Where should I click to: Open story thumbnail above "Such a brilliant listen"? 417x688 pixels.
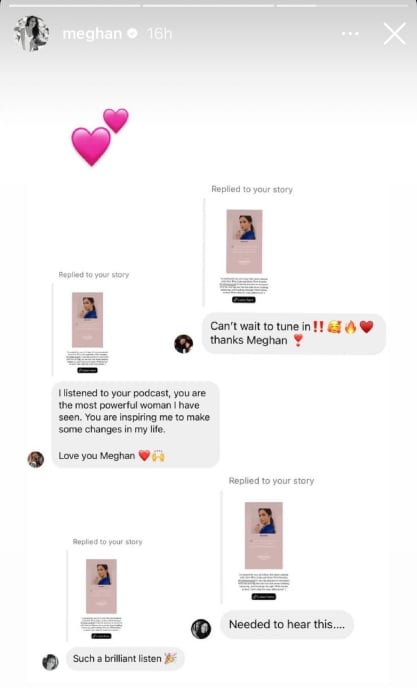[x=101, y=599]
